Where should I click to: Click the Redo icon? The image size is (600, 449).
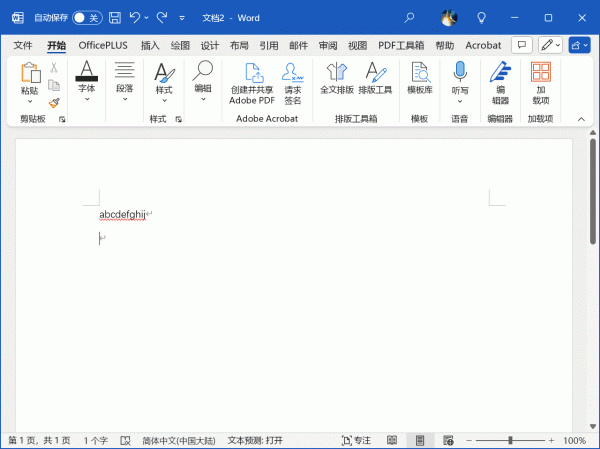pos(162,18)
